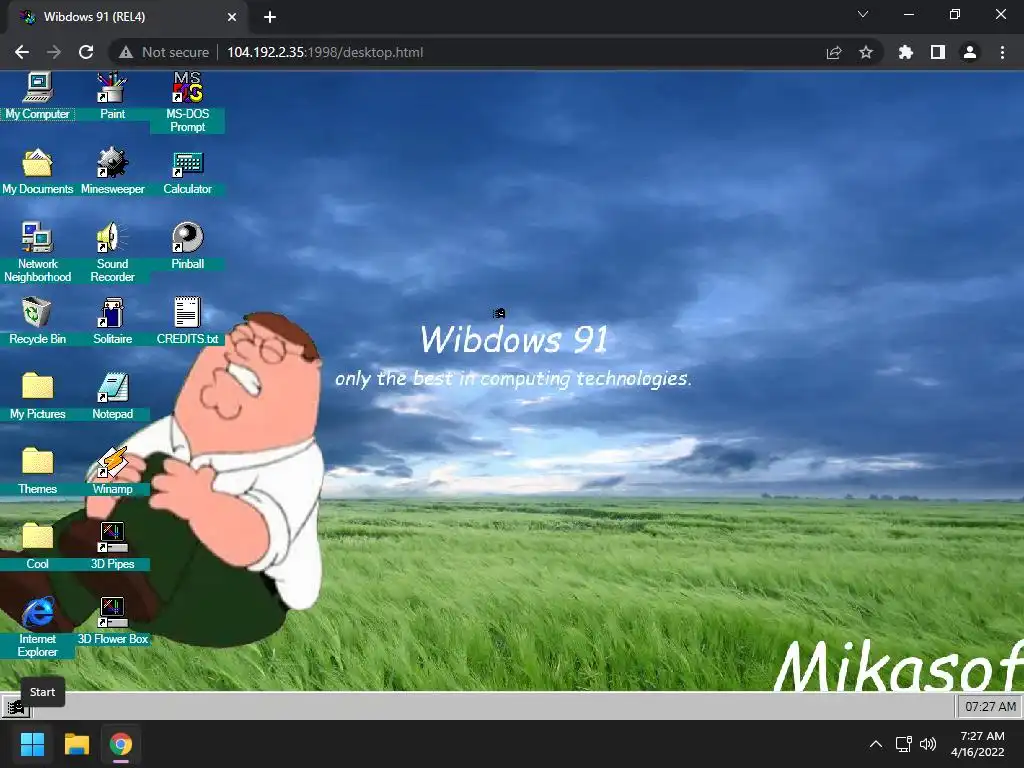Open MS-DOS Prompt icon
This screenshot has height=768, width=1024.
pyautogui.click(x=187, y=102)
